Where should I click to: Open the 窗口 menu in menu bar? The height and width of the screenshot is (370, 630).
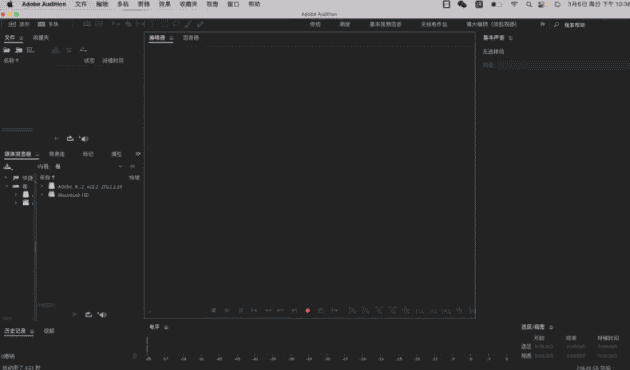tap(233, 4)
